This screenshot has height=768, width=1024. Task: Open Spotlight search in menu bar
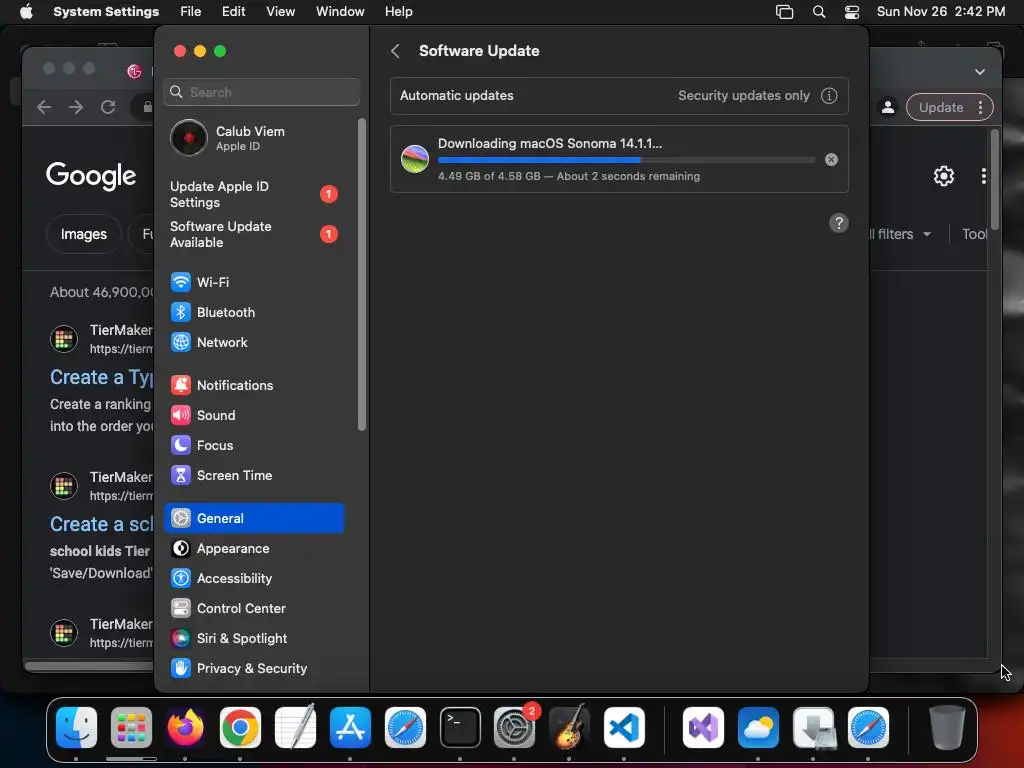point(818,12)
